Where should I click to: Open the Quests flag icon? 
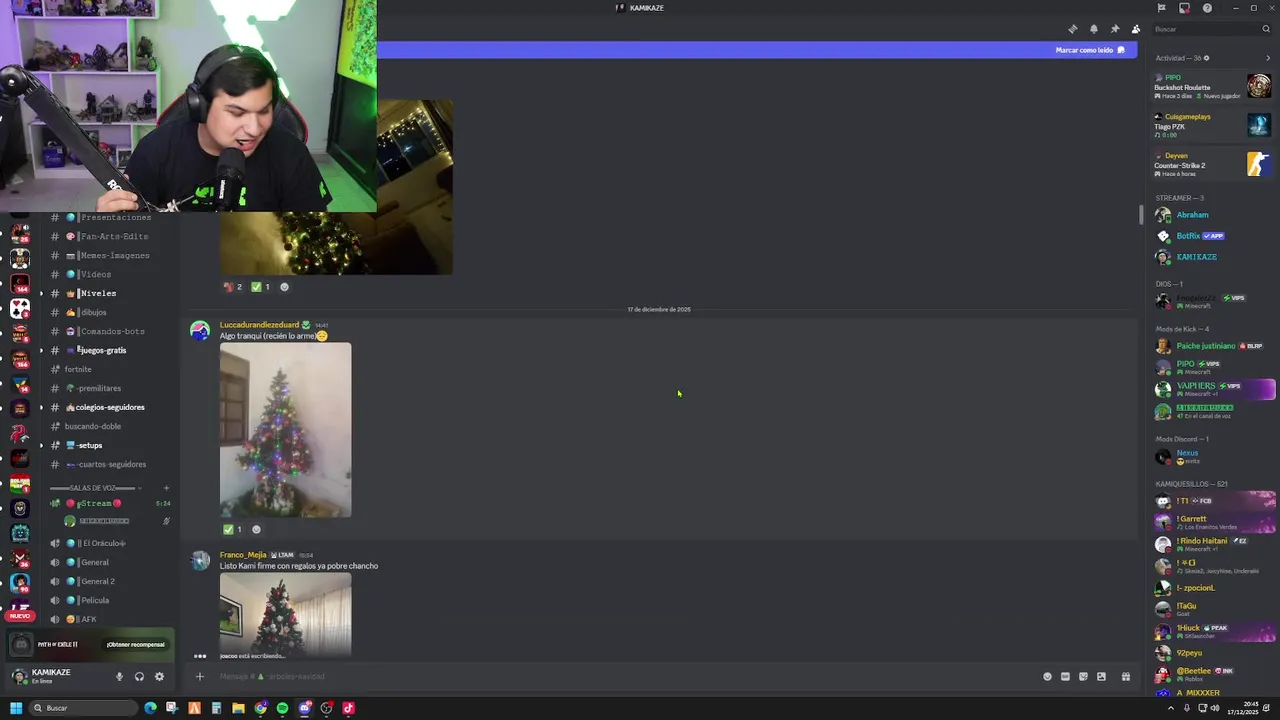[1162, 8]
